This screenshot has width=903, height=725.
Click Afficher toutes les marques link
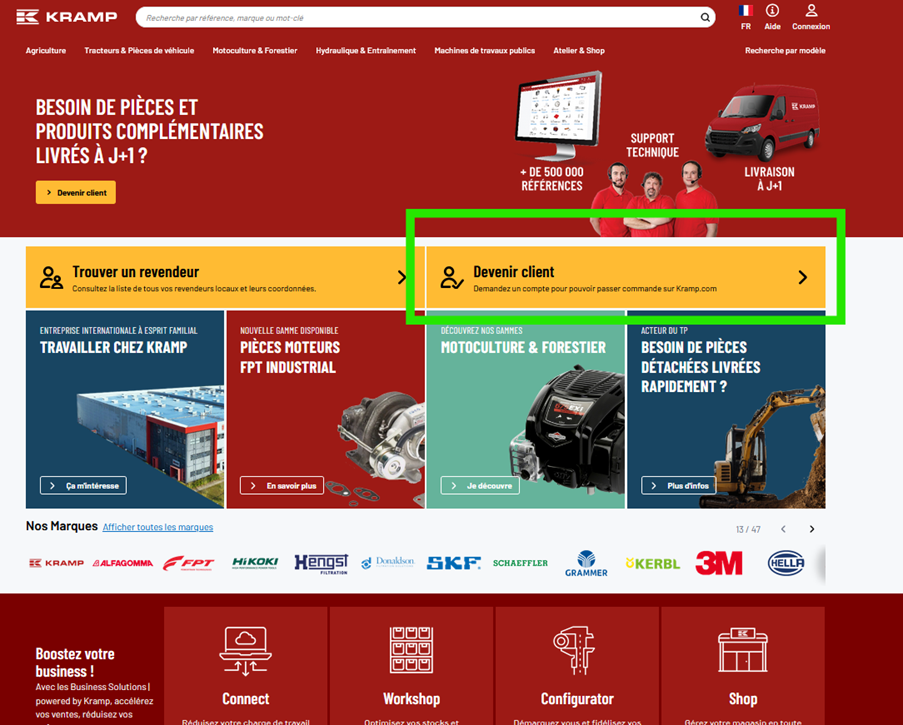(x=158, y=527)
